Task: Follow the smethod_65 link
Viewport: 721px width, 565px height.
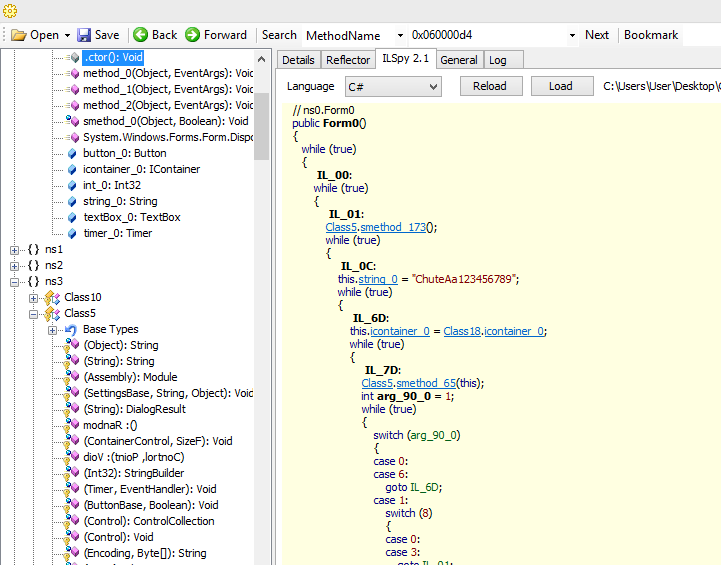Action: coord(426,383)
